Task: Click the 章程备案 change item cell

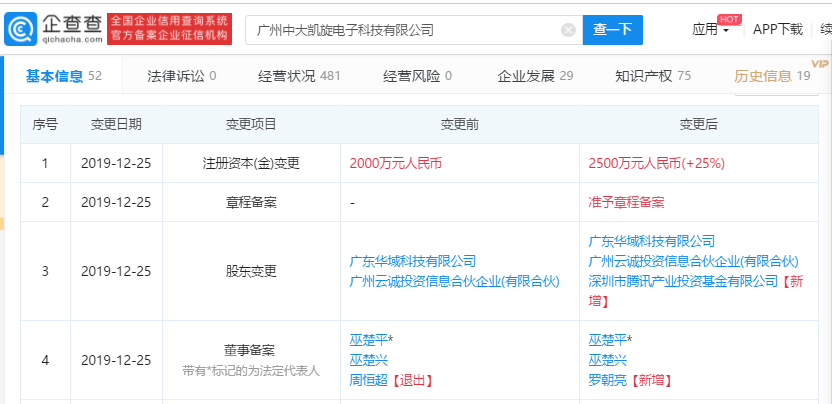Action: (x=251, y=202)
